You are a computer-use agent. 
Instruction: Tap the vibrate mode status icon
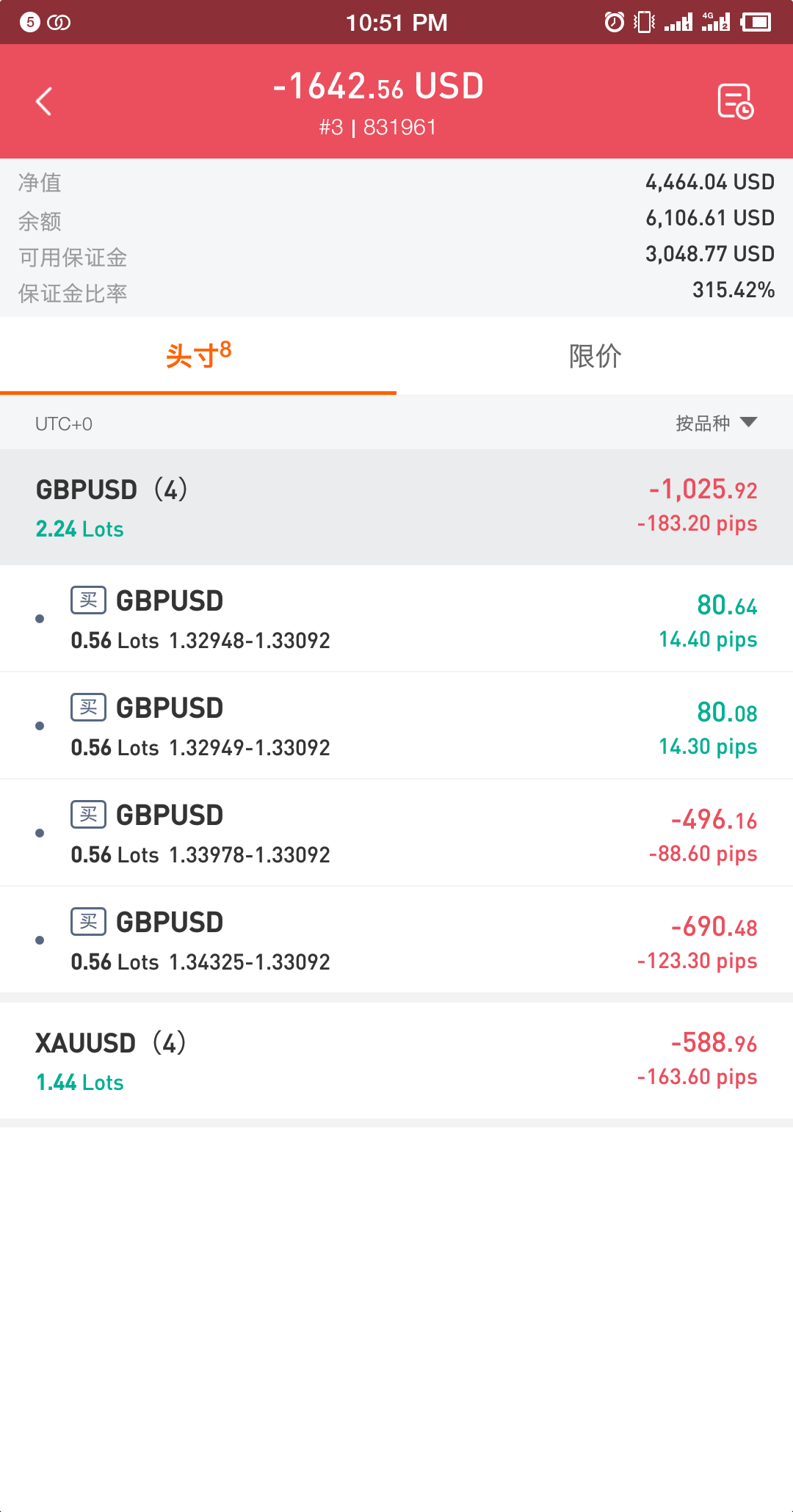[644, 22]
